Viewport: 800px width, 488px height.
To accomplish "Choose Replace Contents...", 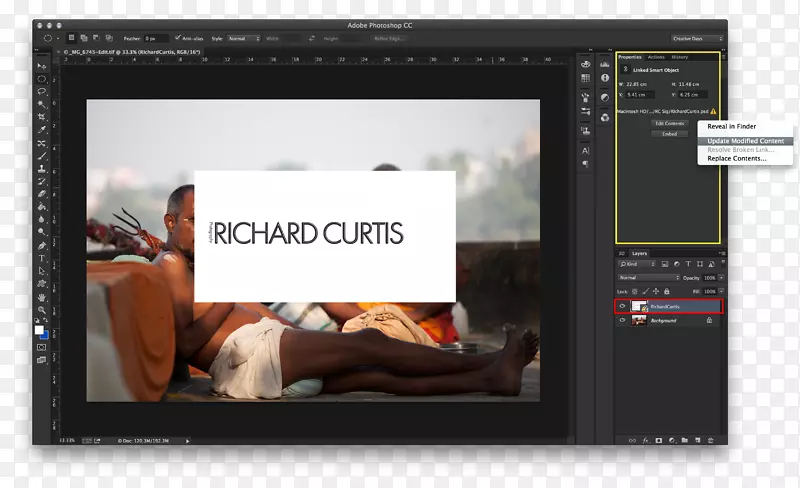I will pos(737,158).
